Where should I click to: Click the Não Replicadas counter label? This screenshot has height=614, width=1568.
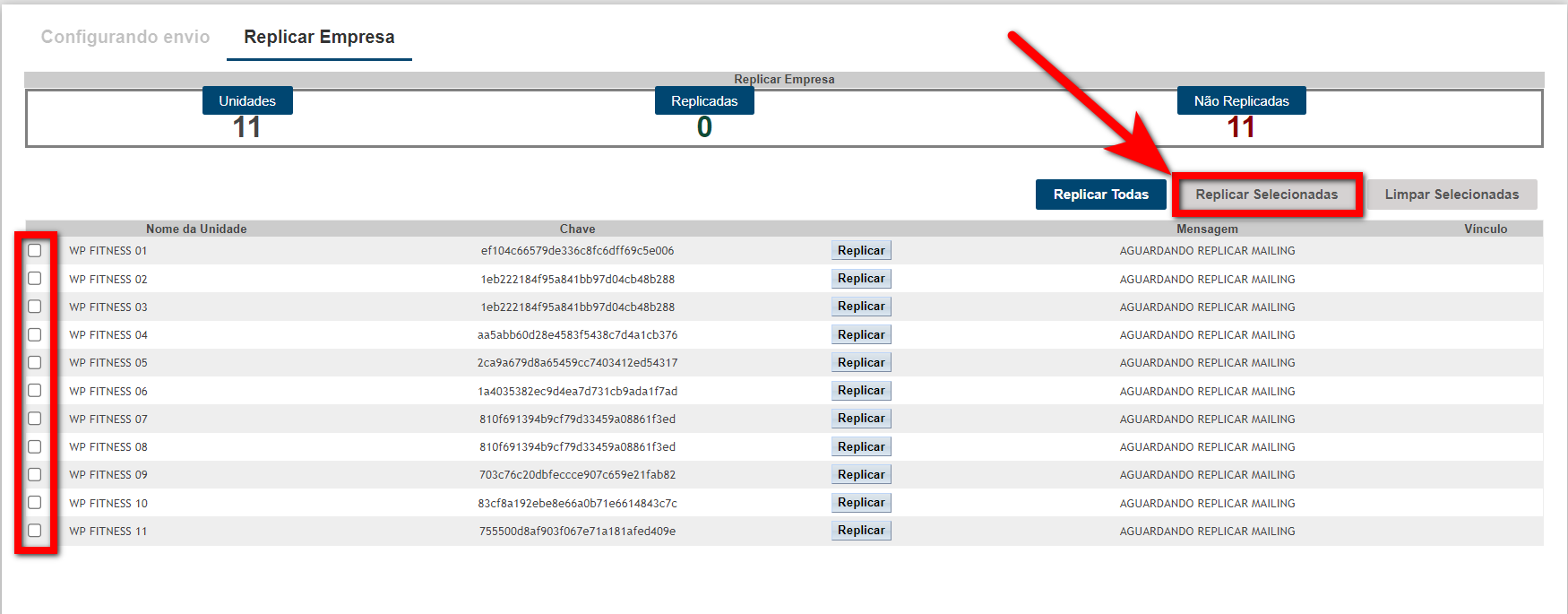[1241, 101]
